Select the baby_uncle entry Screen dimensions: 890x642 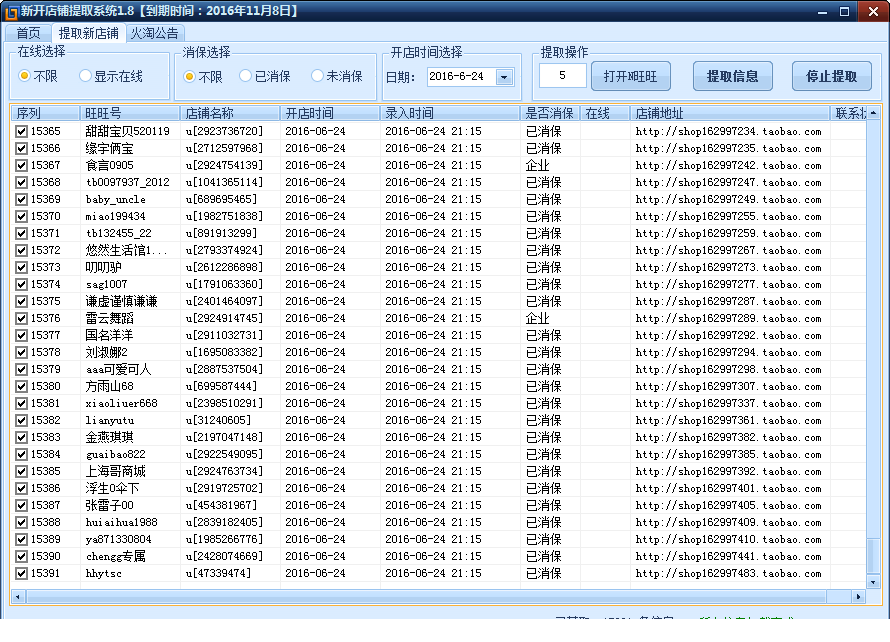[115, 199]
